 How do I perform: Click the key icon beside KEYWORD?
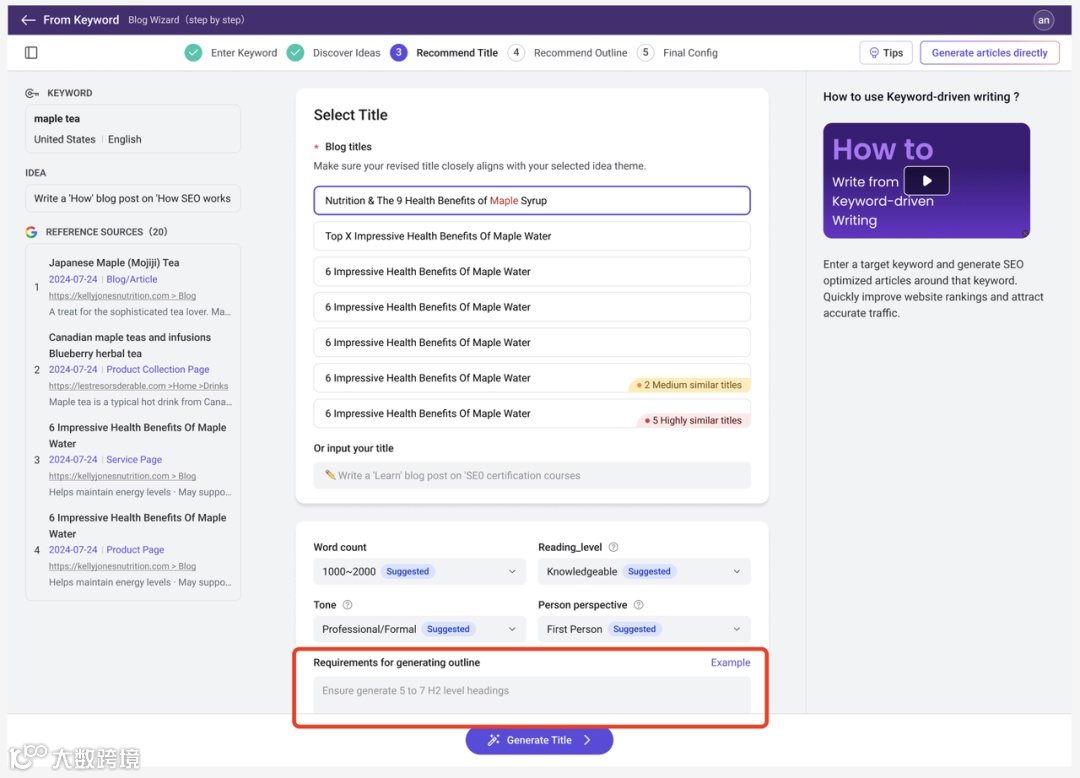tap(32, 93)
